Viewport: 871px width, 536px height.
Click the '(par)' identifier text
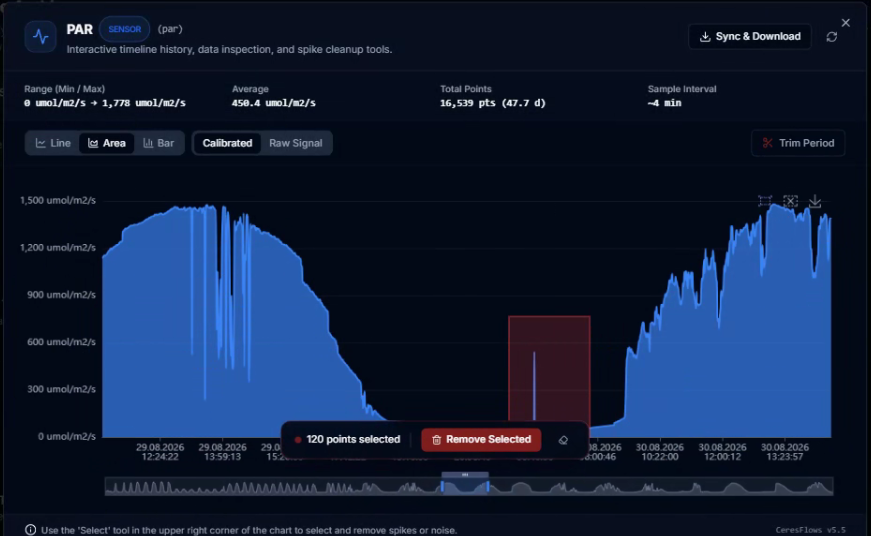170,29
